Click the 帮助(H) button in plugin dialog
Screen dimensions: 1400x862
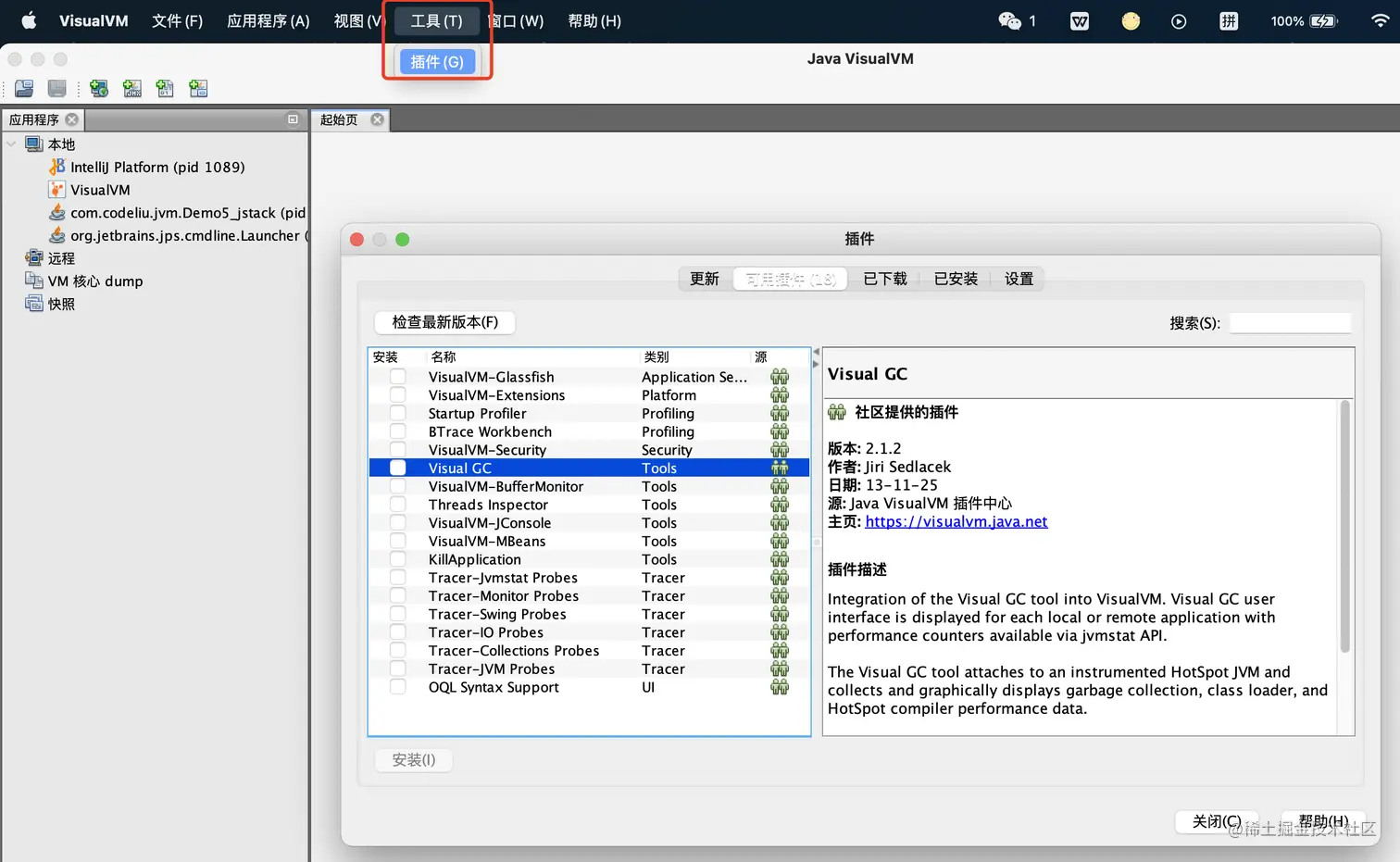point(1323,821)
